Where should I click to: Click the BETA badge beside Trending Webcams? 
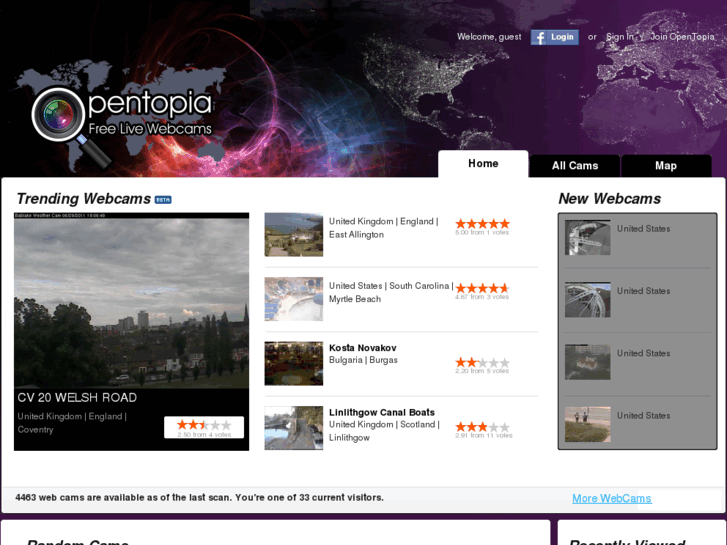pos(163,200)
